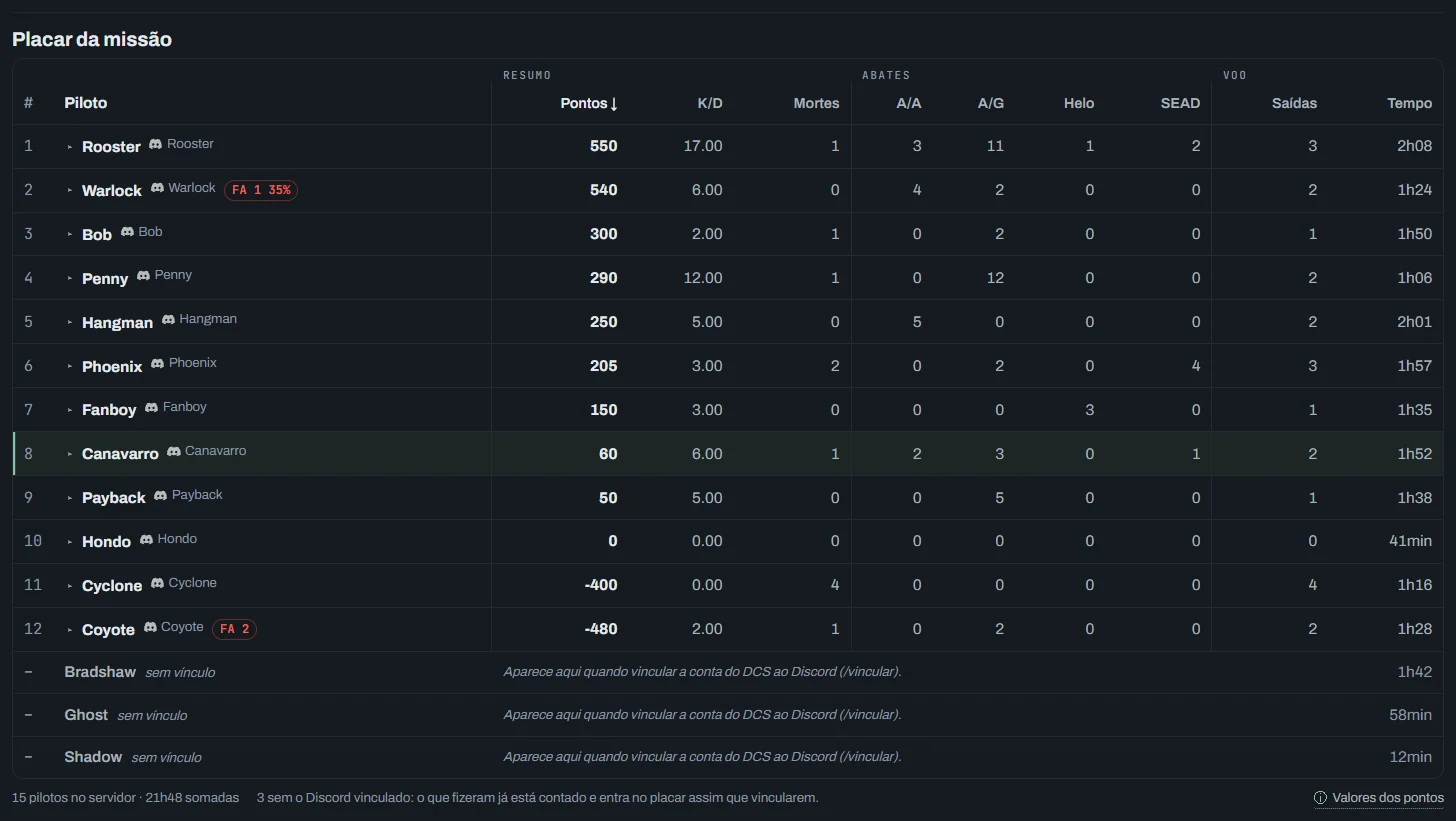The width and height of the screenshot is (1456, 821).
Task: Click Penny's Discord link icon
Action: pos(143,275)
